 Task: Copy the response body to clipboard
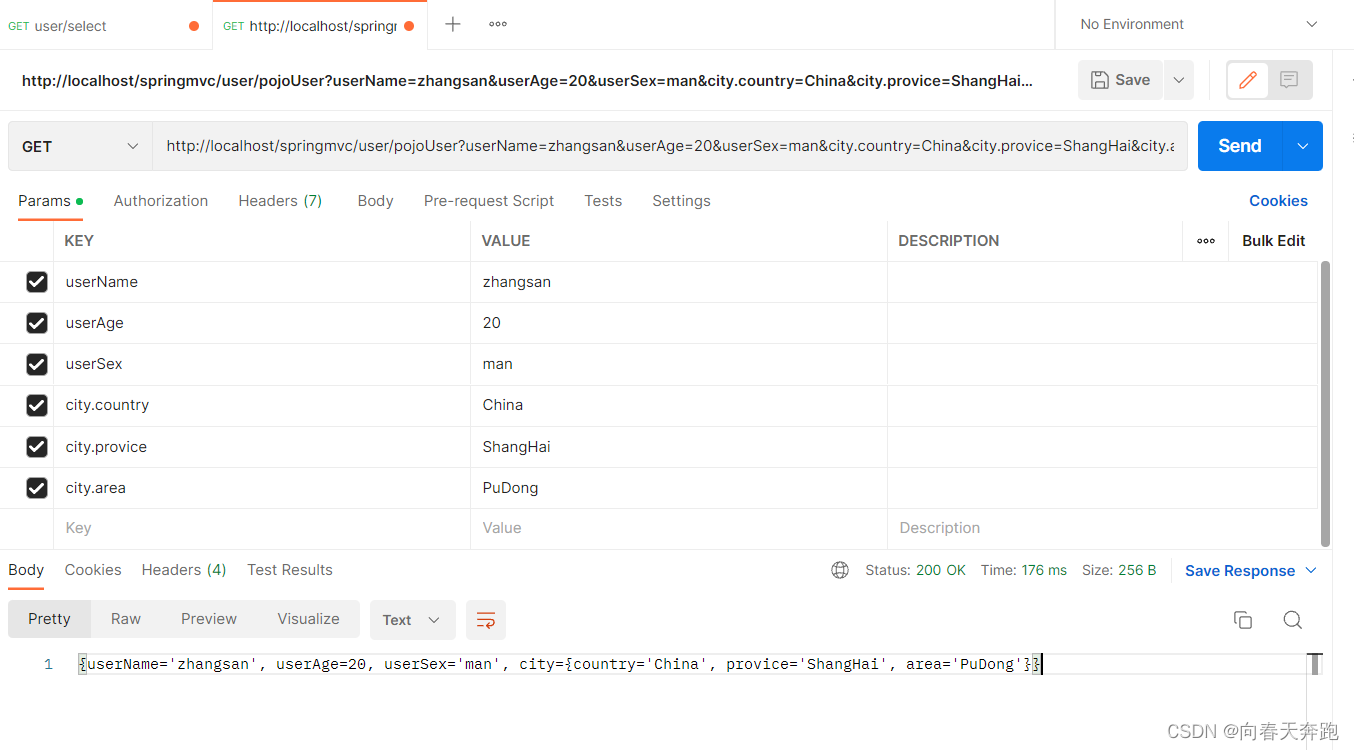(x=1243, y=620)
